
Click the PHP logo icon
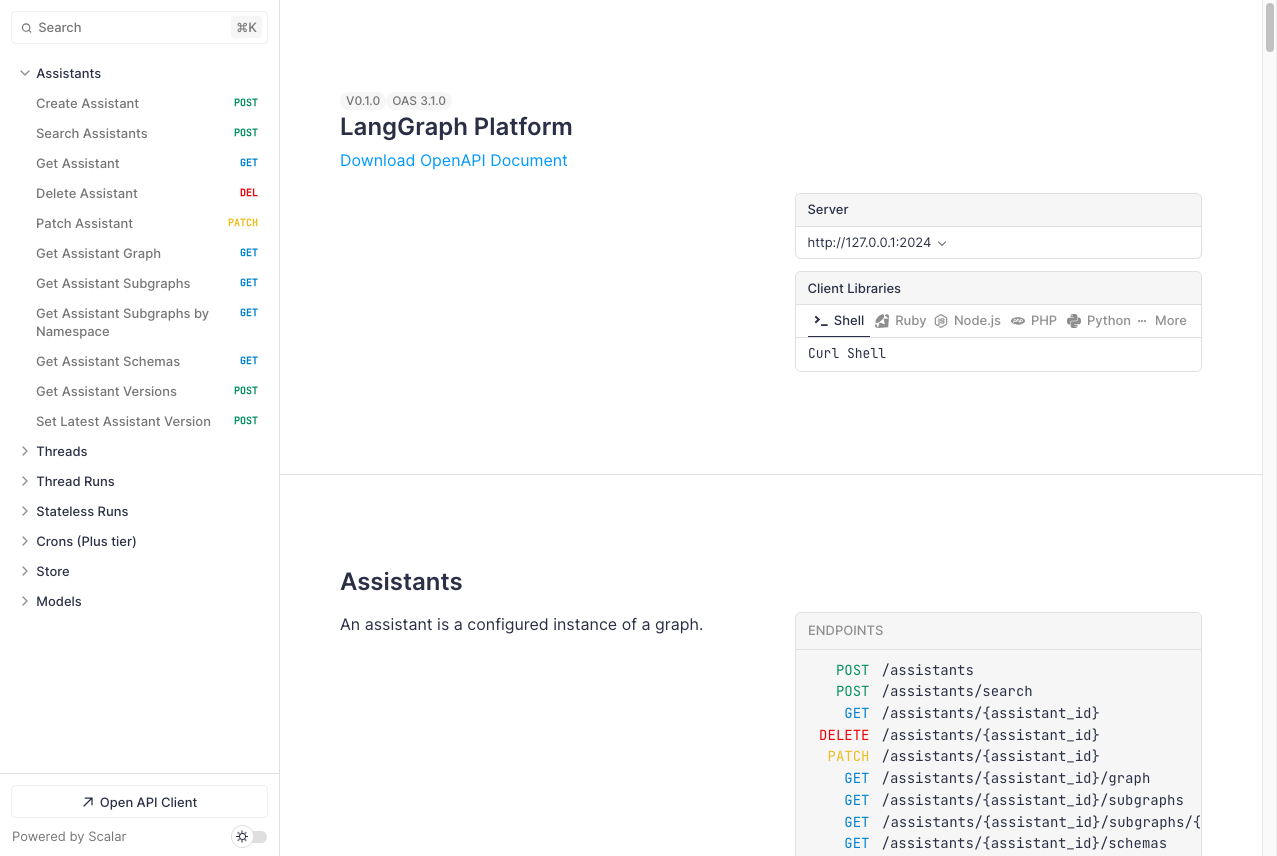coord(1018,321)
